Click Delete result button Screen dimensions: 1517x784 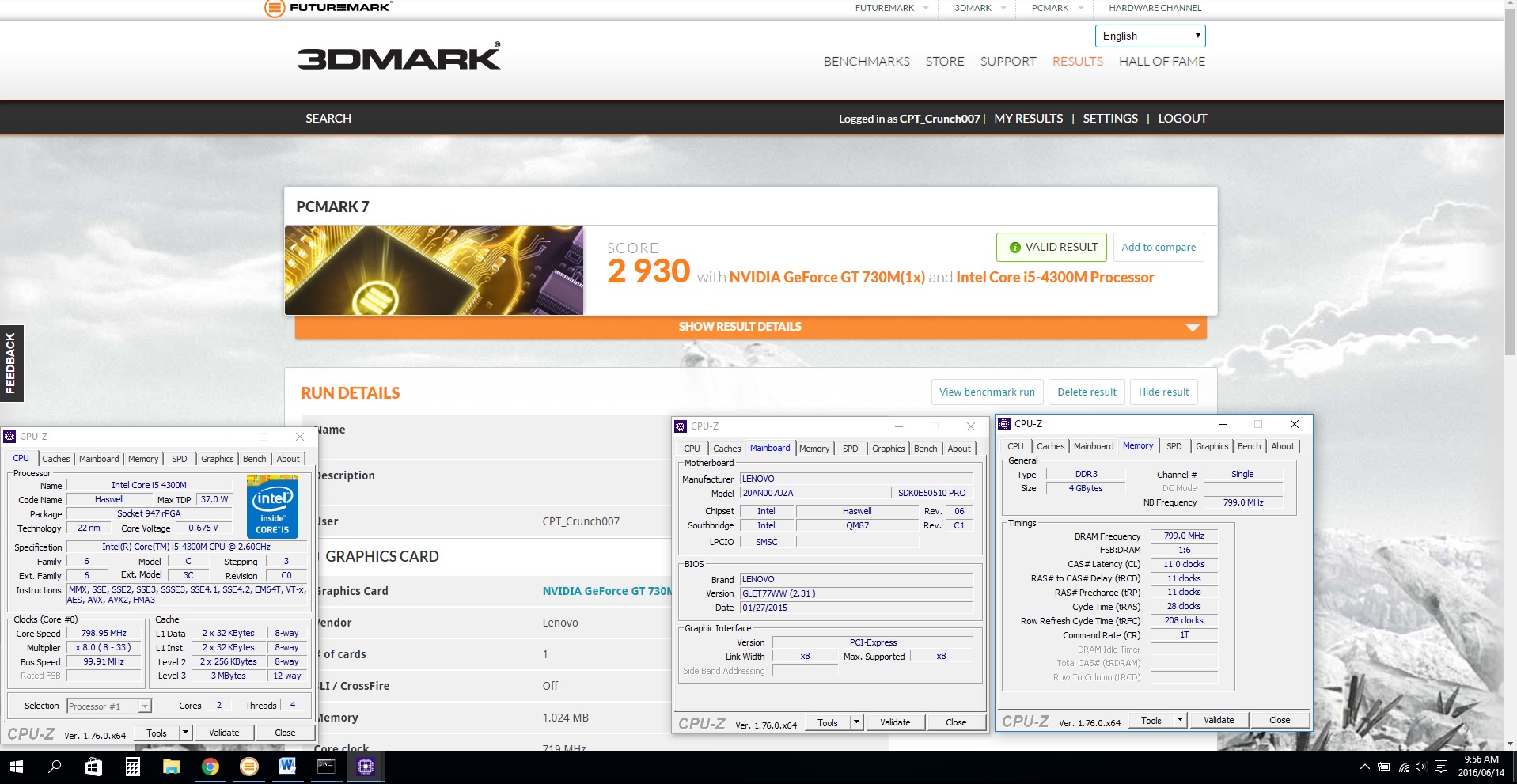(1087, 392)
